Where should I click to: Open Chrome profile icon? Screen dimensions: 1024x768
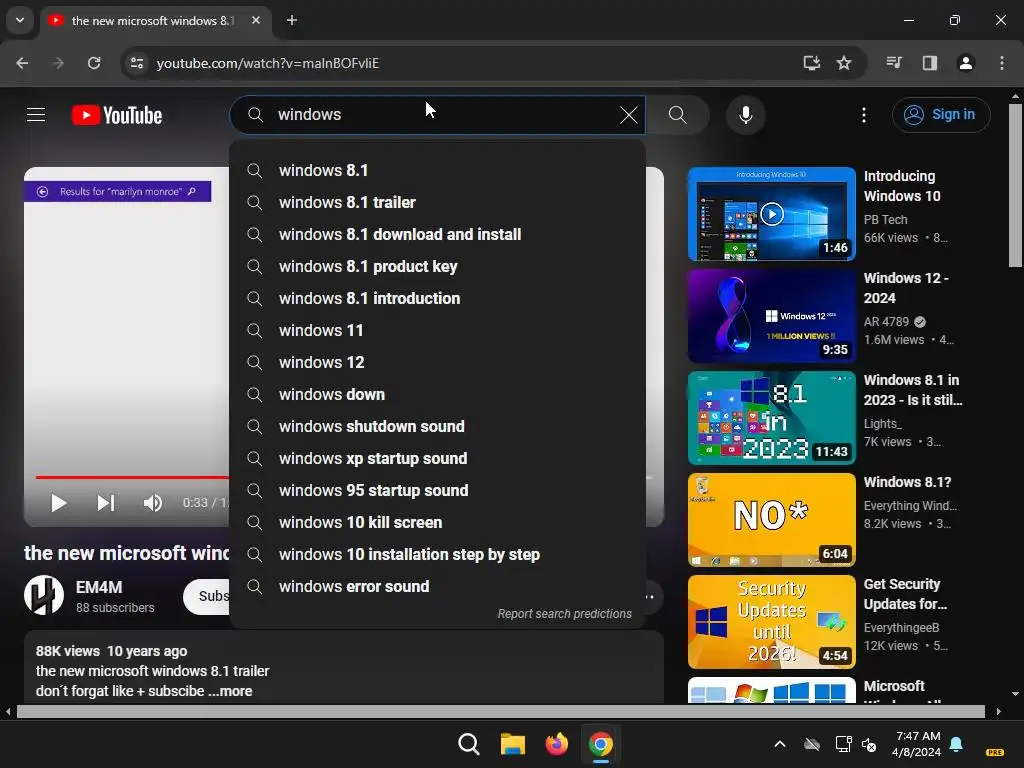(x=965, y=63)
